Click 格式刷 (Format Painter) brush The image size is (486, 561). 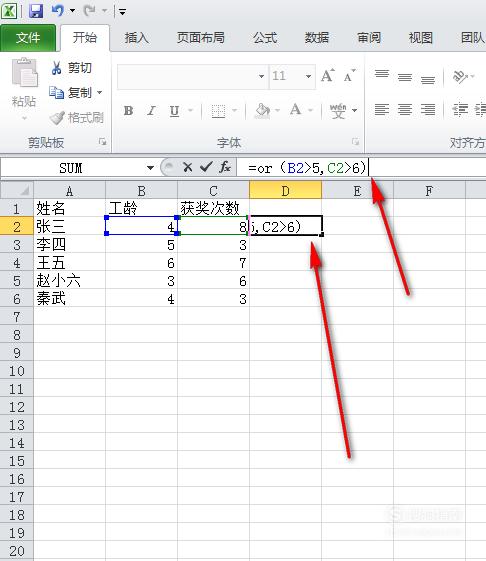pyautogui.click(x=77, y=118)
